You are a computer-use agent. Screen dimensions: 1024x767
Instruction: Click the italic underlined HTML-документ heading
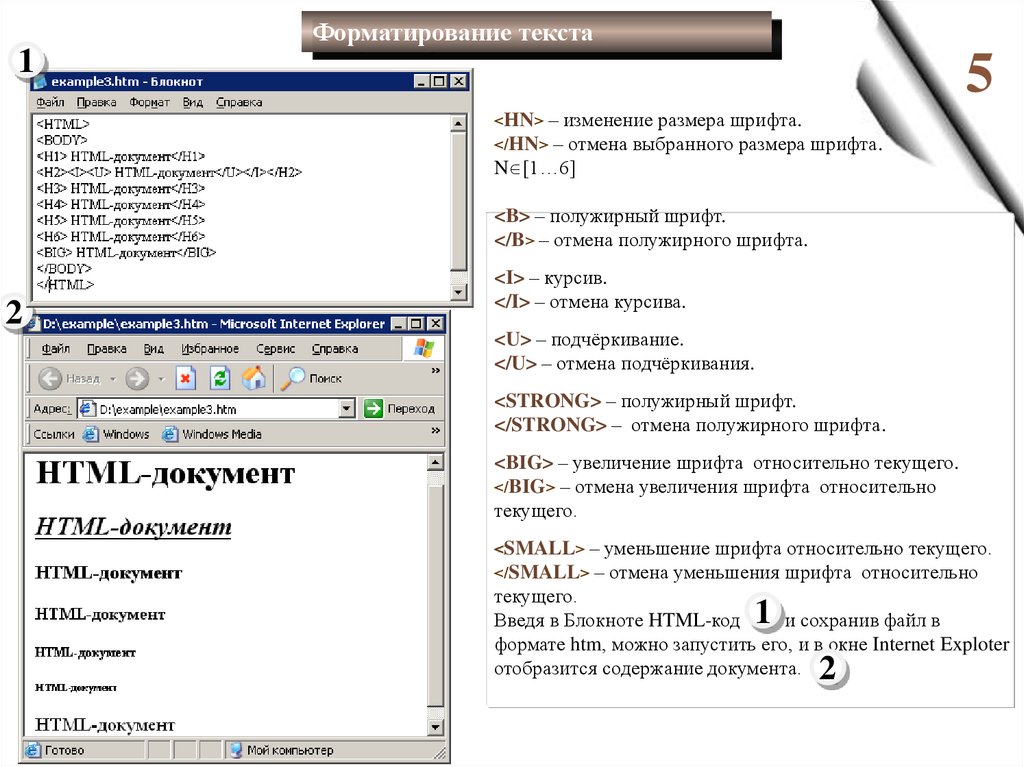pyautogui.click(x=133, y=527)
